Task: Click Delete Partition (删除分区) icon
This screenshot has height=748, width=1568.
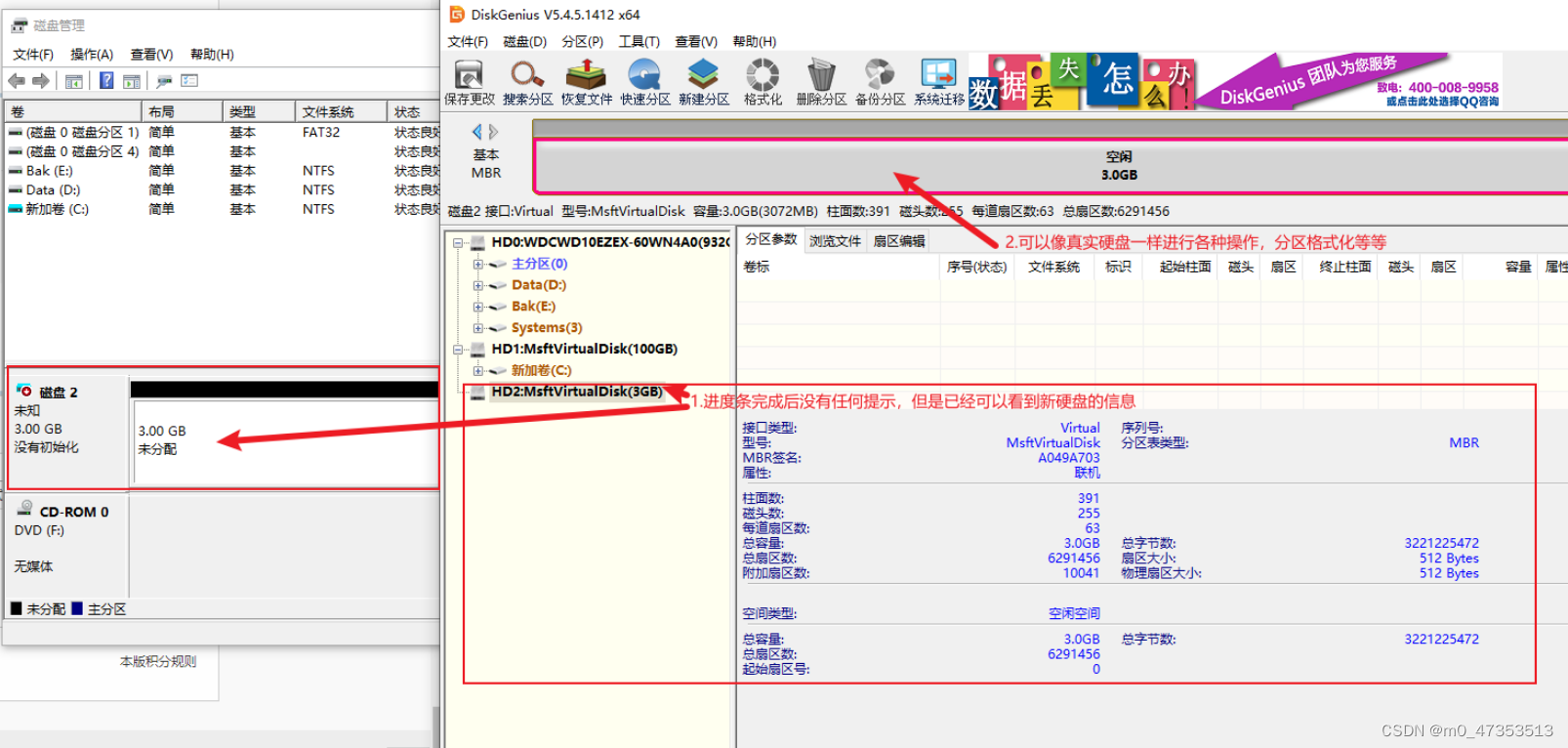Action: pos(821,82)
